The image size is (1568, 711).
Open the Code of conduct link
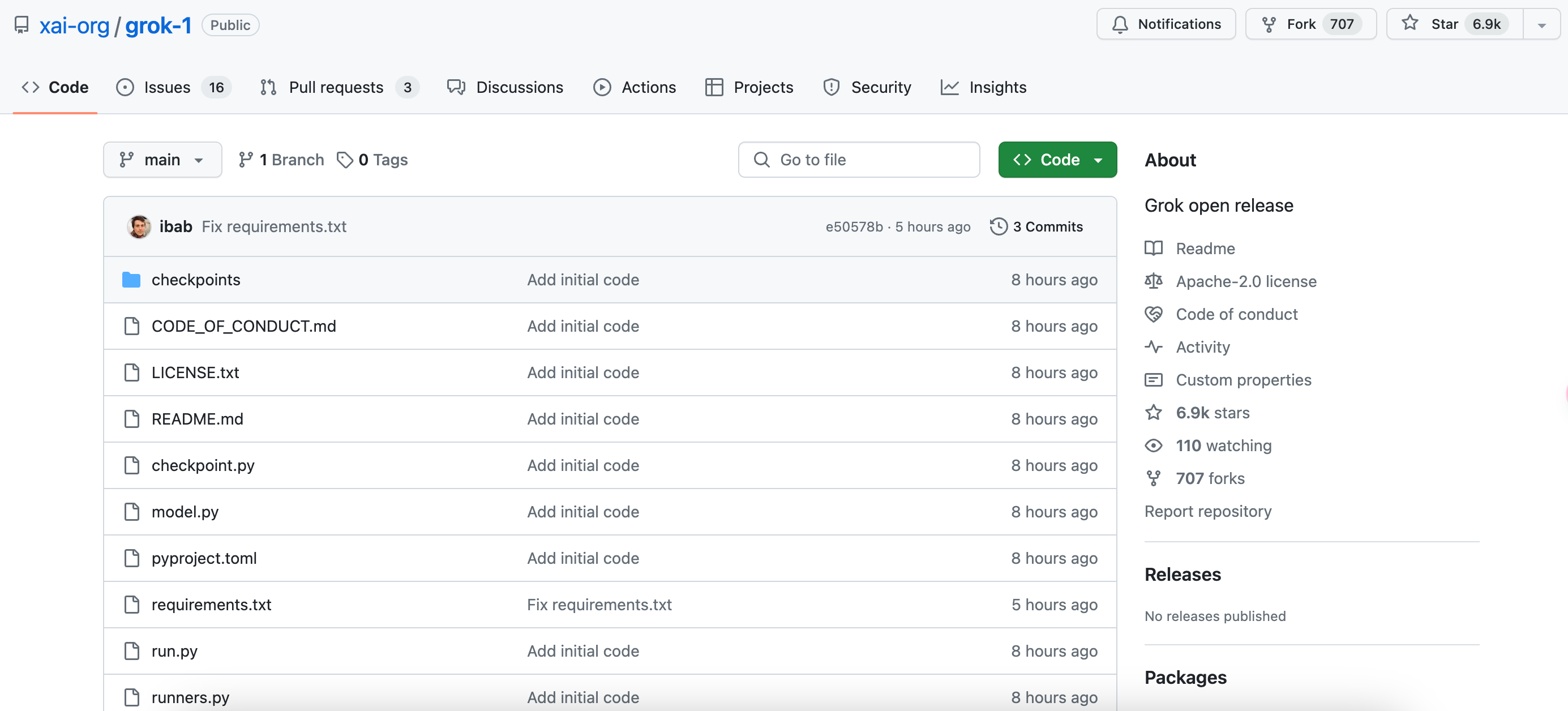tap(1236, 314)
